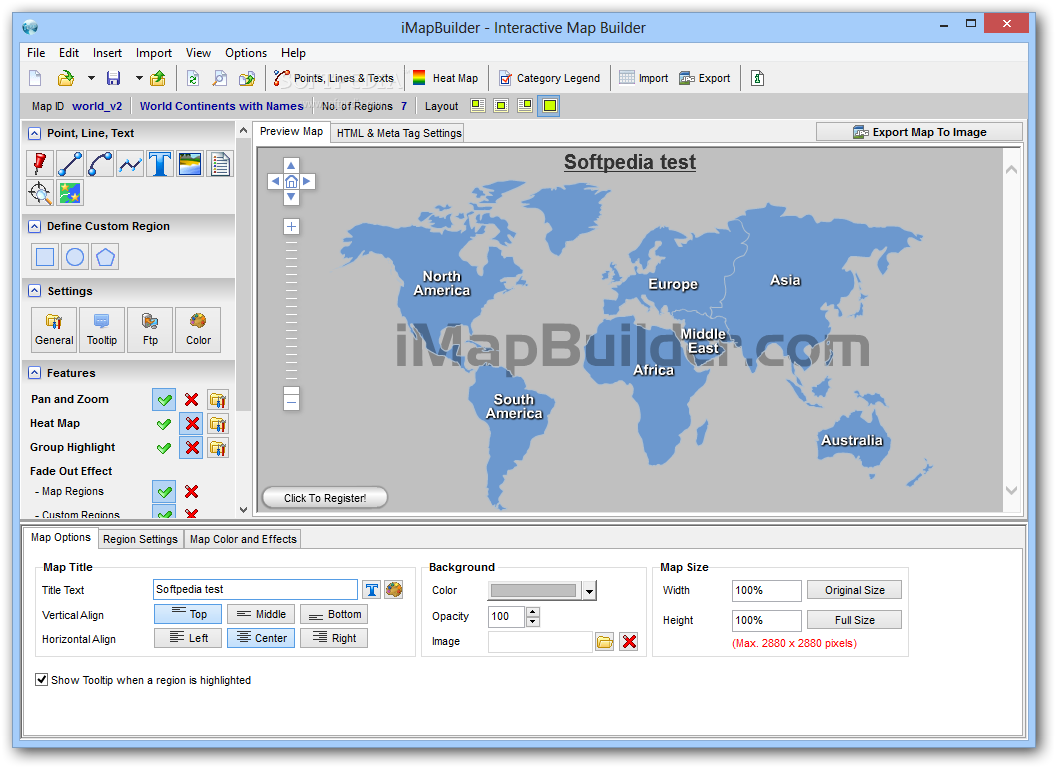Collapse Define Custom Region section
Image resolution: width=1056 pixels, height=768 pixels.
[34, 226]
